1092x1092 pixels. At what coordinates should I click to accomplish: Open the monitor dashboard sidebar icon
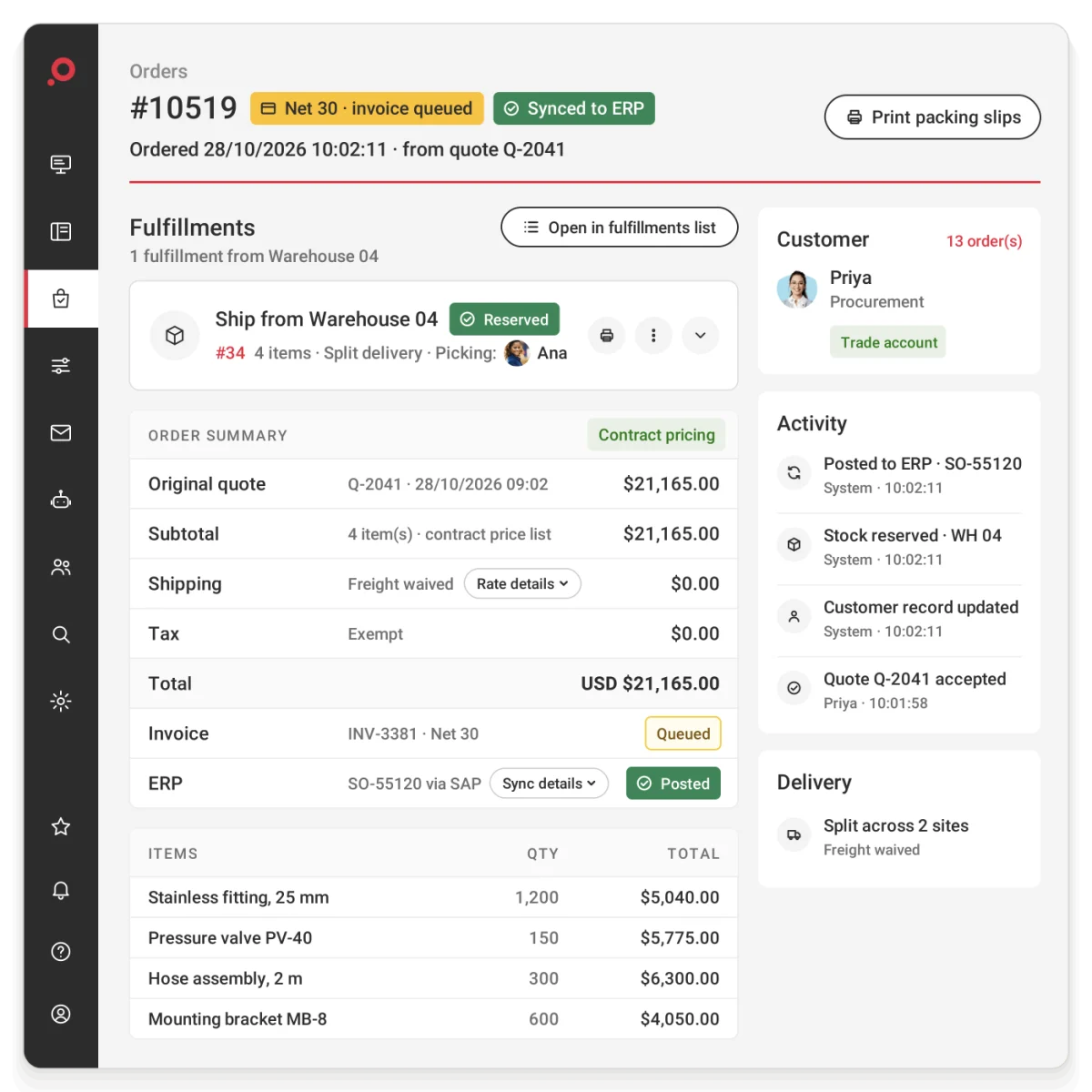(61, 165)
